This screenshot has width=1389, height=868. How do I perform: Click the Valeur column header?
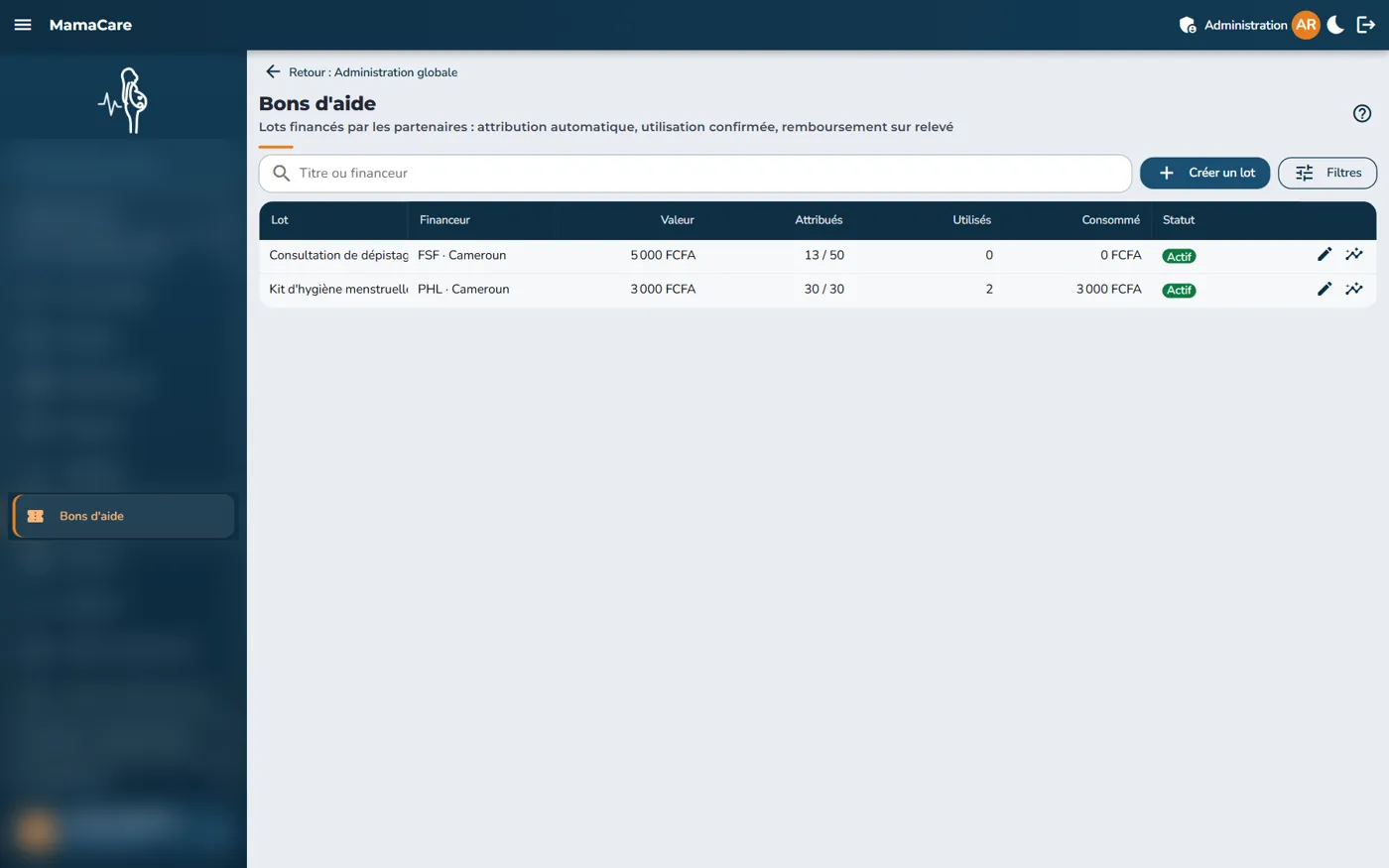pos(678,220)
